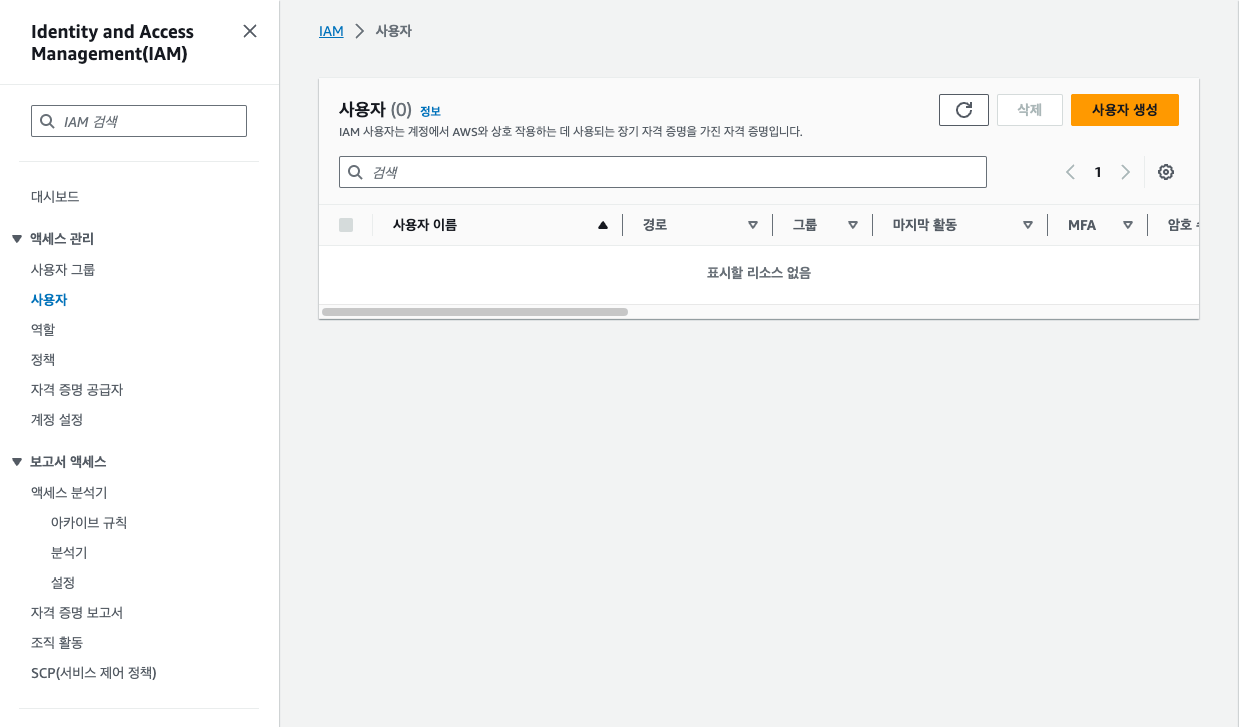Select 사용자 in sidebar navigation
This screenshot has width=1241, height=727.
(49, 300)
